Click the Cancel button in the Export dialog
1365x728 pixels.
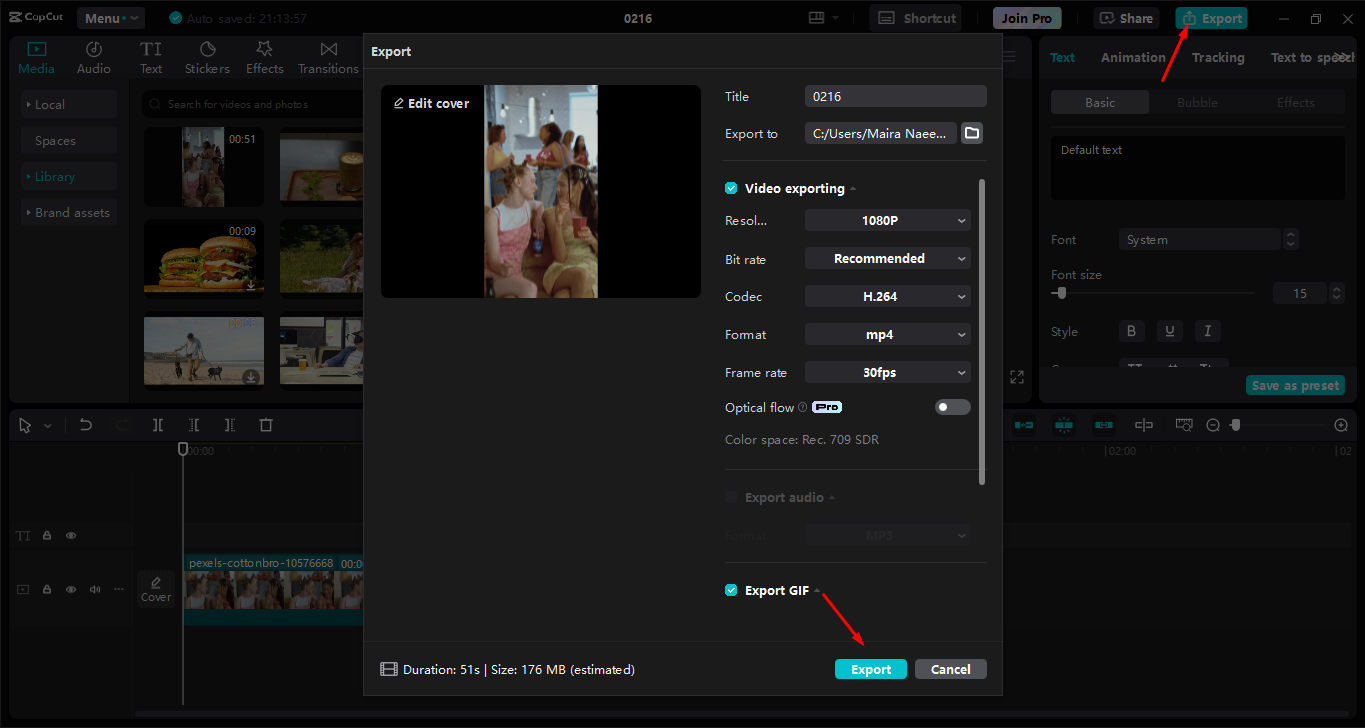tap(950, 668)
